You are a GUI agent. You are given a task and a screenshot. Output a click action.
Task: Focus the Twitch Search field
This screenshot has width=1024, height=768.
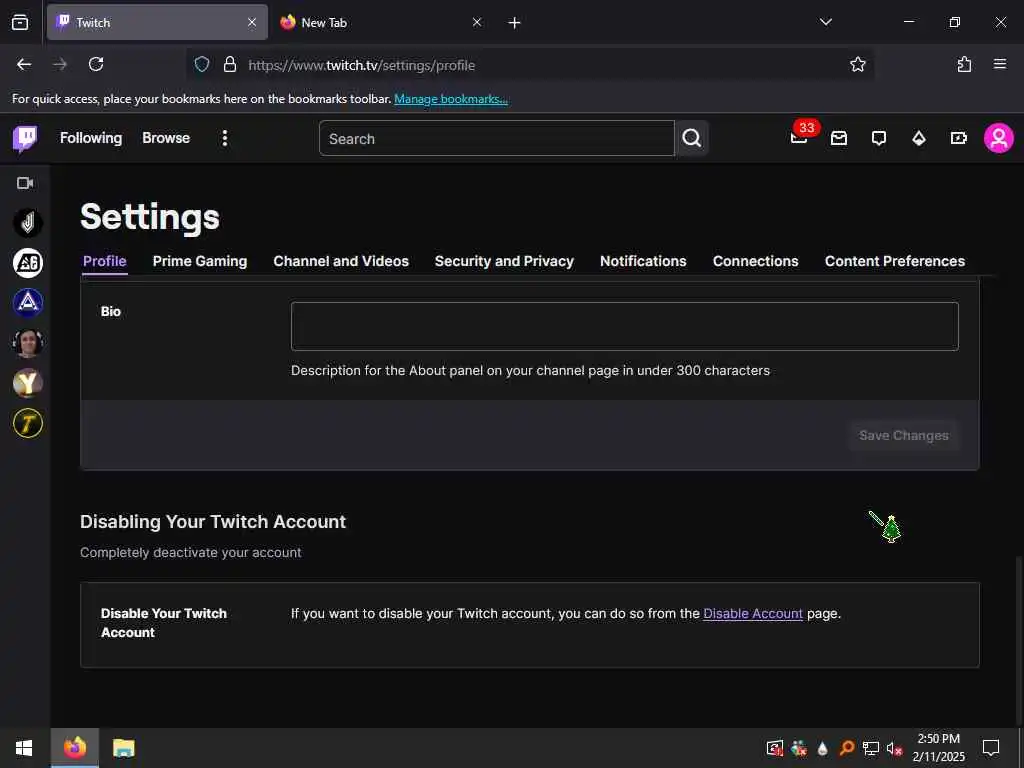pyautogui.click(x=496, y=138)
